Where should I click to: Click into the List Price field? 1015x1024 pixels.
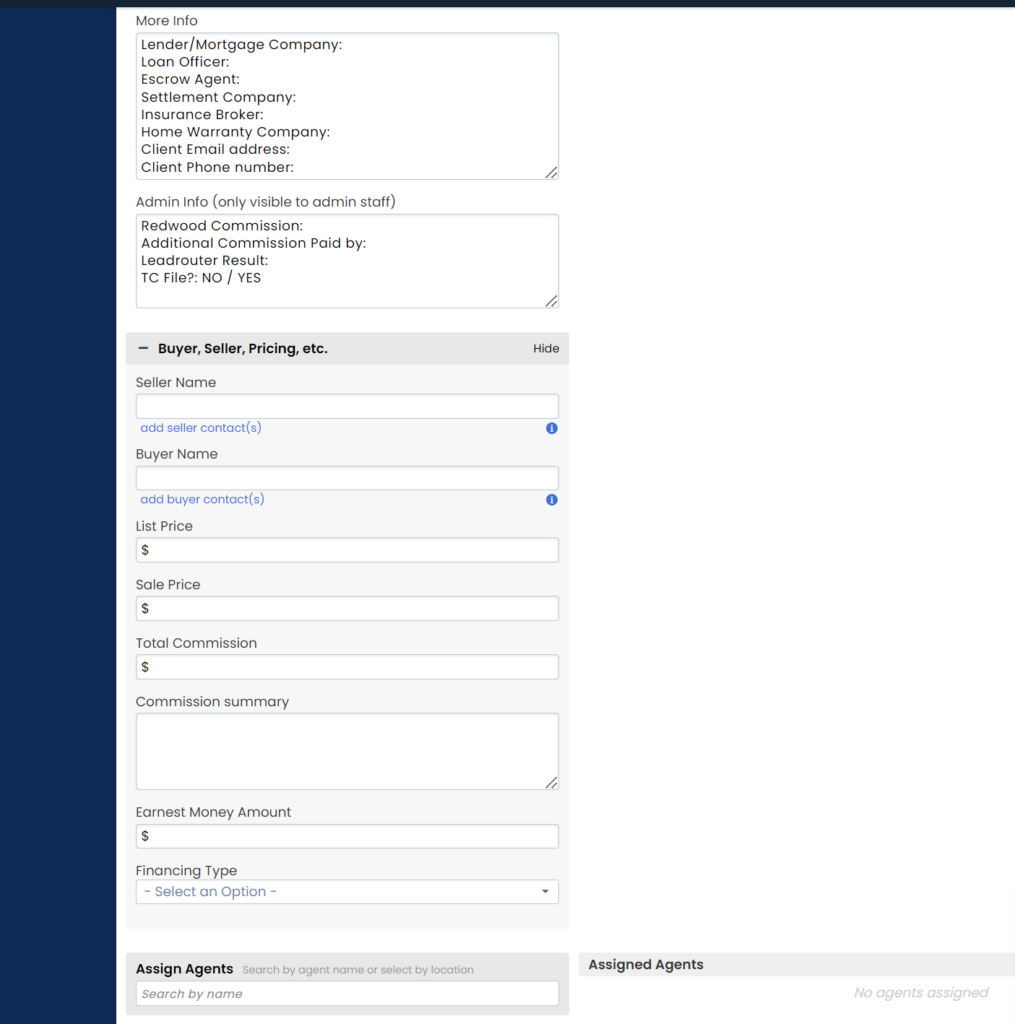coord(347,550)
